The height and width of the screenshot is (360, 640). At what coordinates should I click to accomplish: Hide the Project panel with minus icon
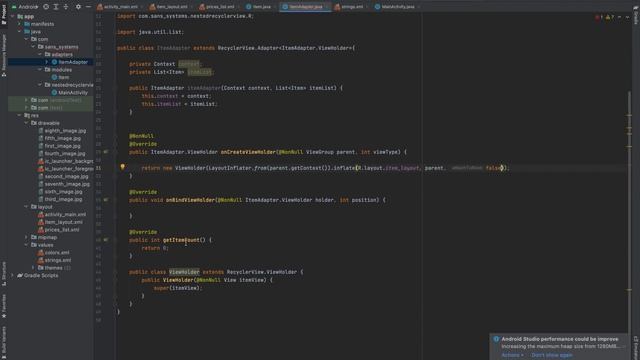(88, 7)
